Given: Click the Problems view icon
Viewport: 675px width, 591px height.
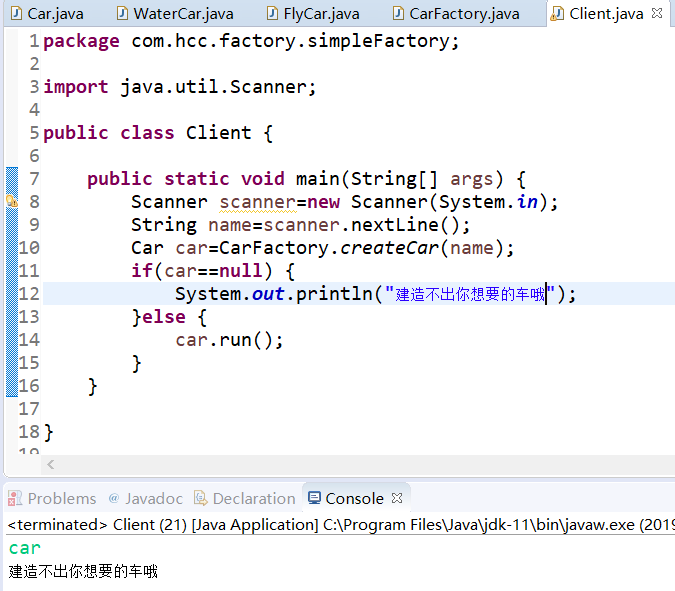Looking at the screenshot, I should coord(15,498).
